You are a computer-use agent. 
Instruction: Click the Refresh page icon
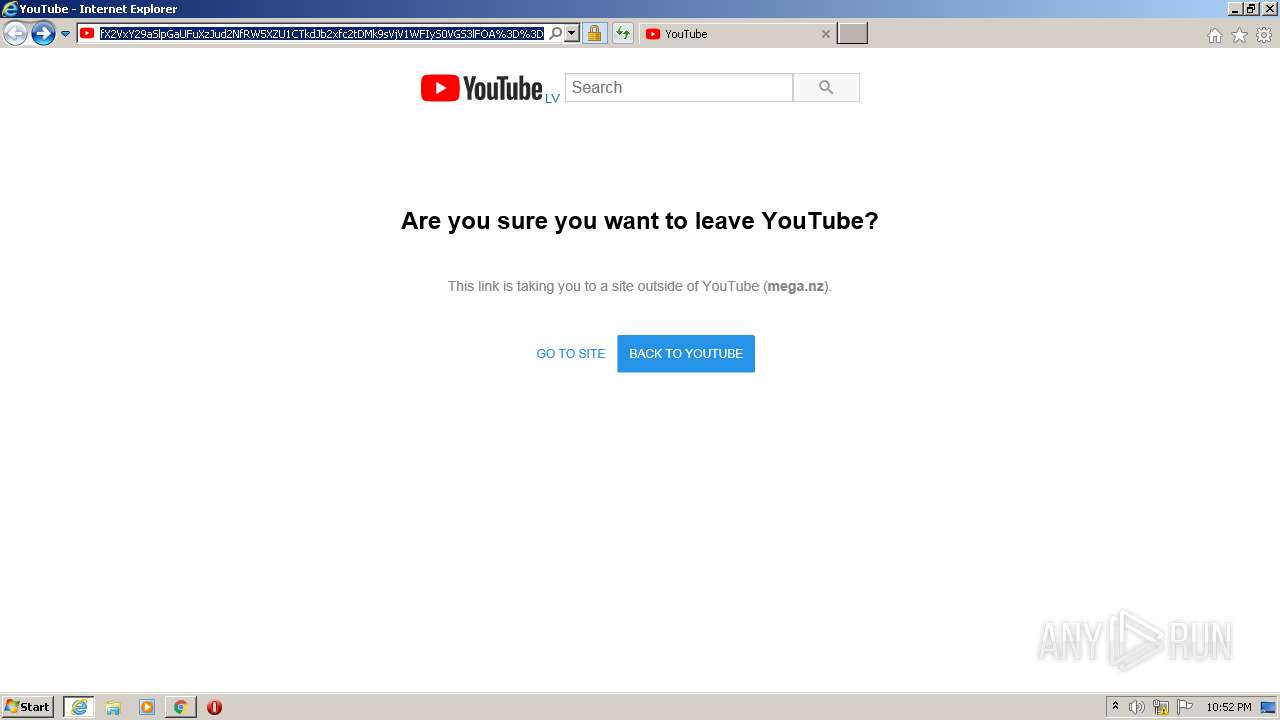(623, 33)
